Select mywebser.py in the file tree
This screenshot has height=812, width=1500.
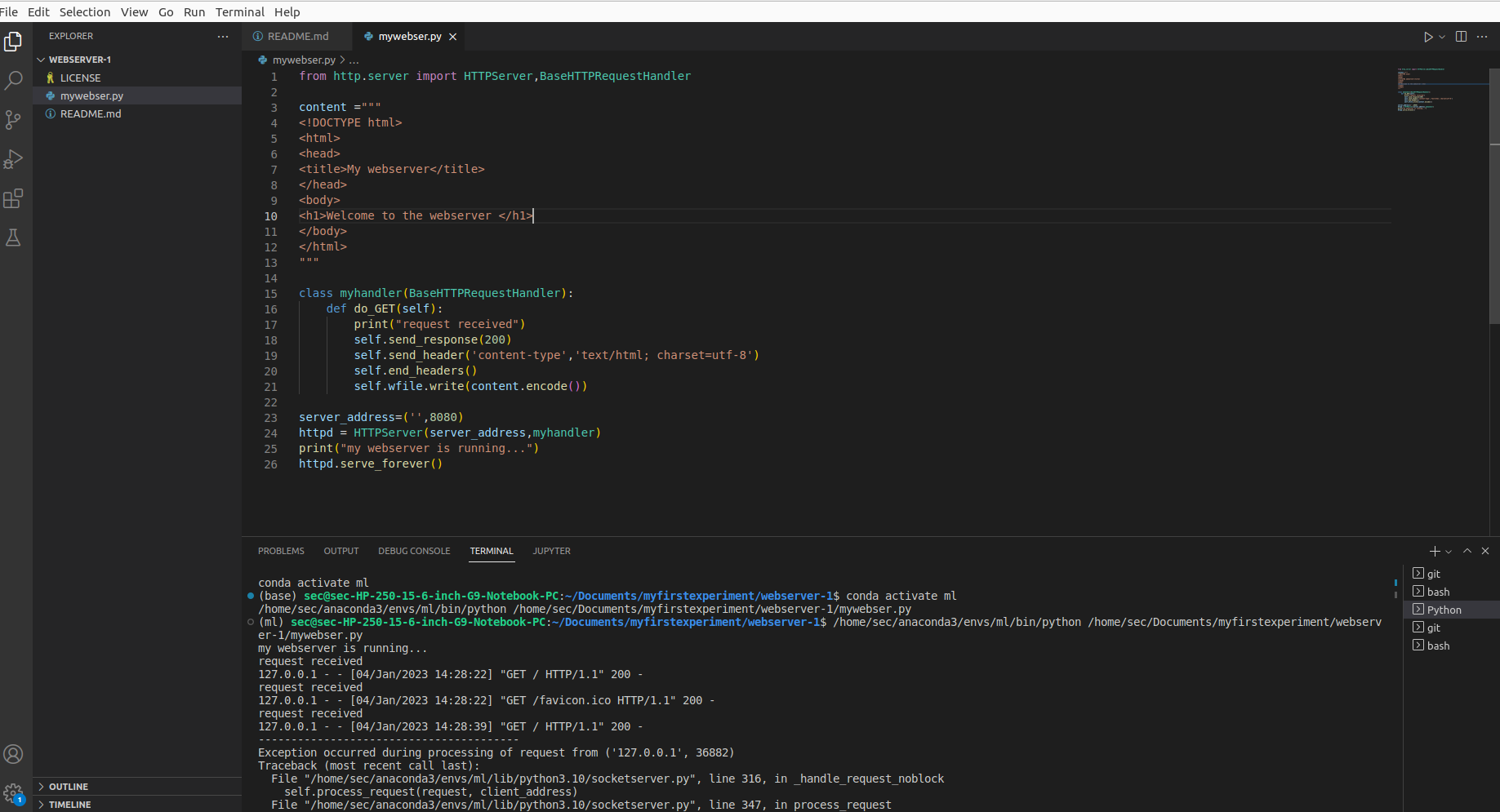tap(137, 96)
